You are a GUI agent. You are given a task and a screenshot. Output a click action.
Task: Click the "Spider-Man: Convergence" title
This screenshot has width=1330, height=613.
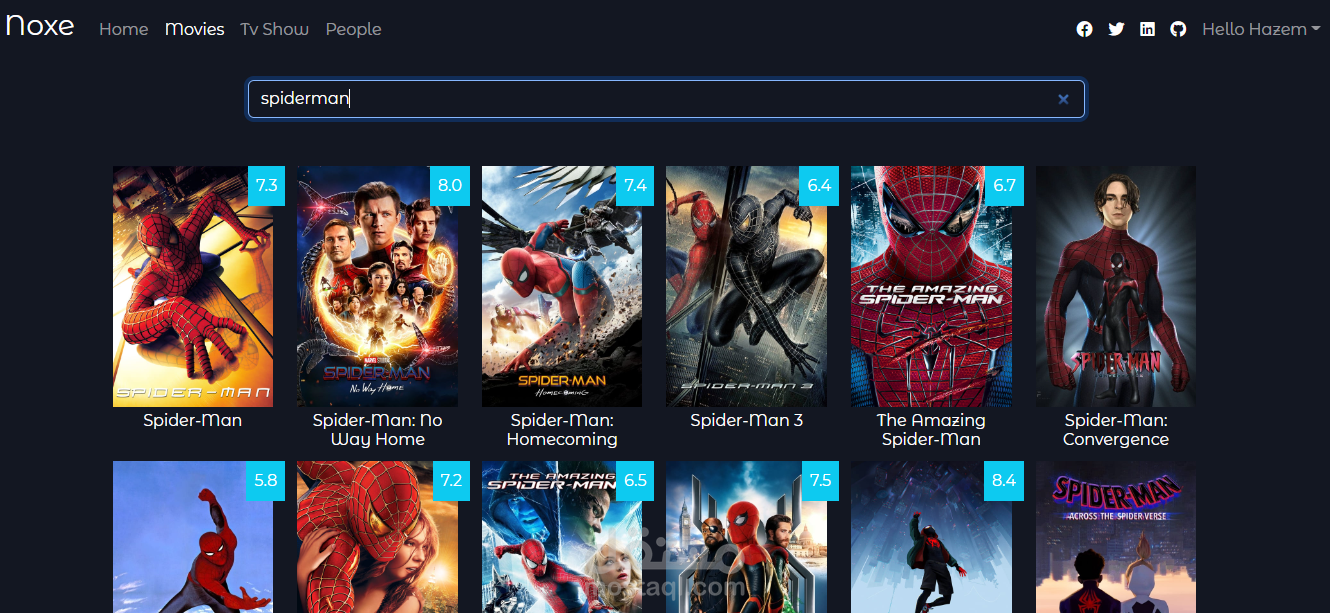1116,430
